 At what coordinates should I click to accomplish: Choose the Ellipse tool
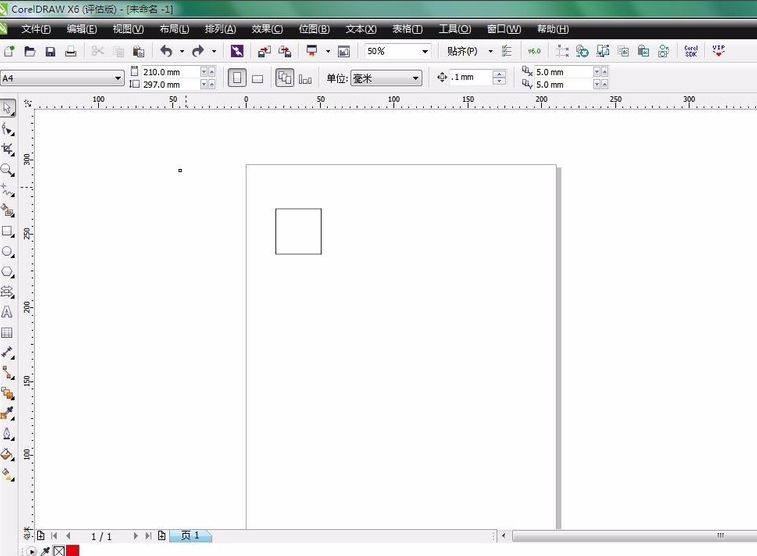click(x=7, y=252)
